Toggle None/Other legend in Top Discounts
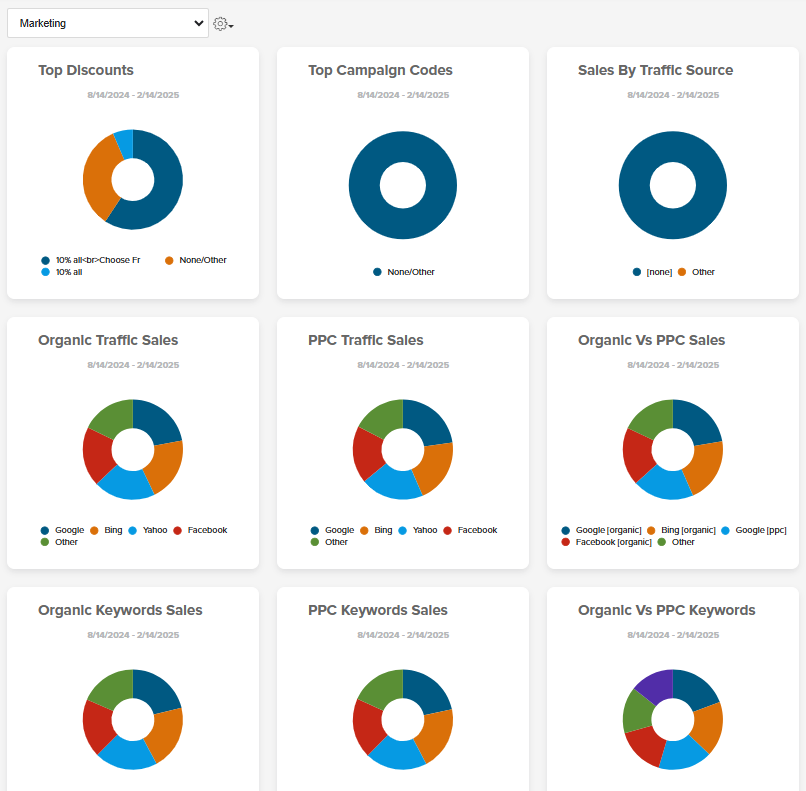Viewport: 806px width, 791px height. (x=196, y=260)
